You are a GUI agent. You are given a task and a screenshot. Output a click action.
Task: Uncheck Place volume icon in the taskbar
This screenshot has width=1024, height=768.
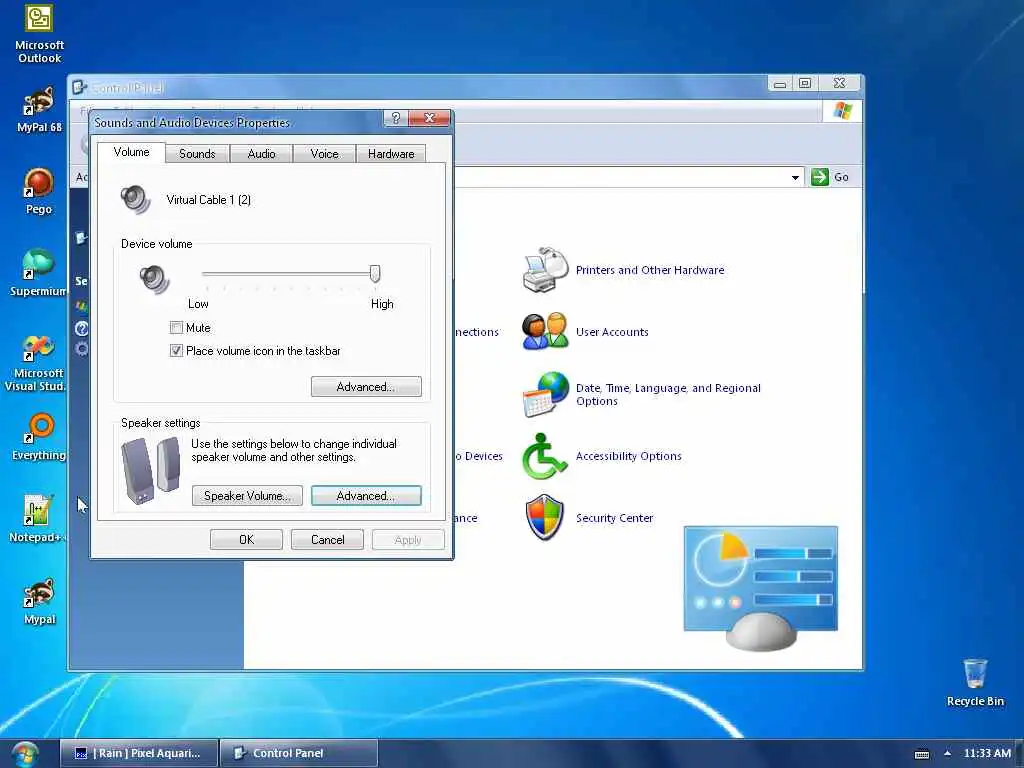tap(176, 351)
